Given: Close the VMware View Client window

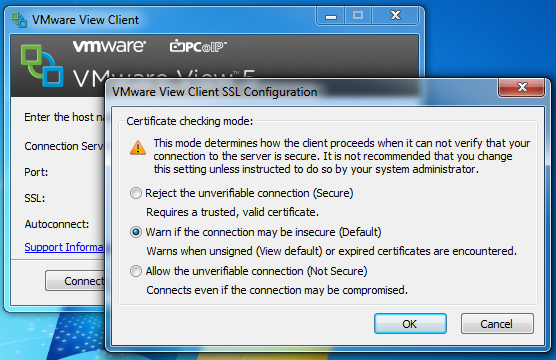Looking at the screenshot, I should point(395,16).
